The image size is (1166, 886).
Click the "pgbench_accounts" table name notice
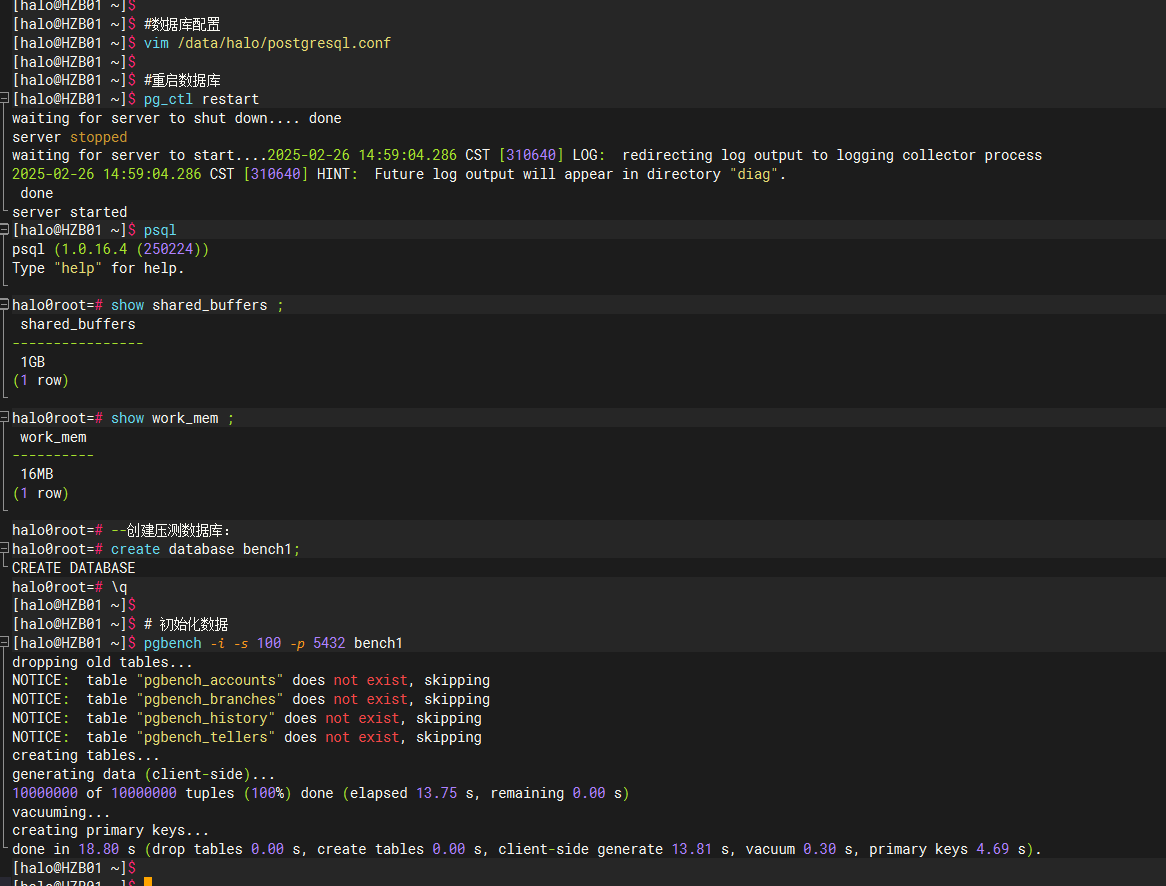coord(210,680)
